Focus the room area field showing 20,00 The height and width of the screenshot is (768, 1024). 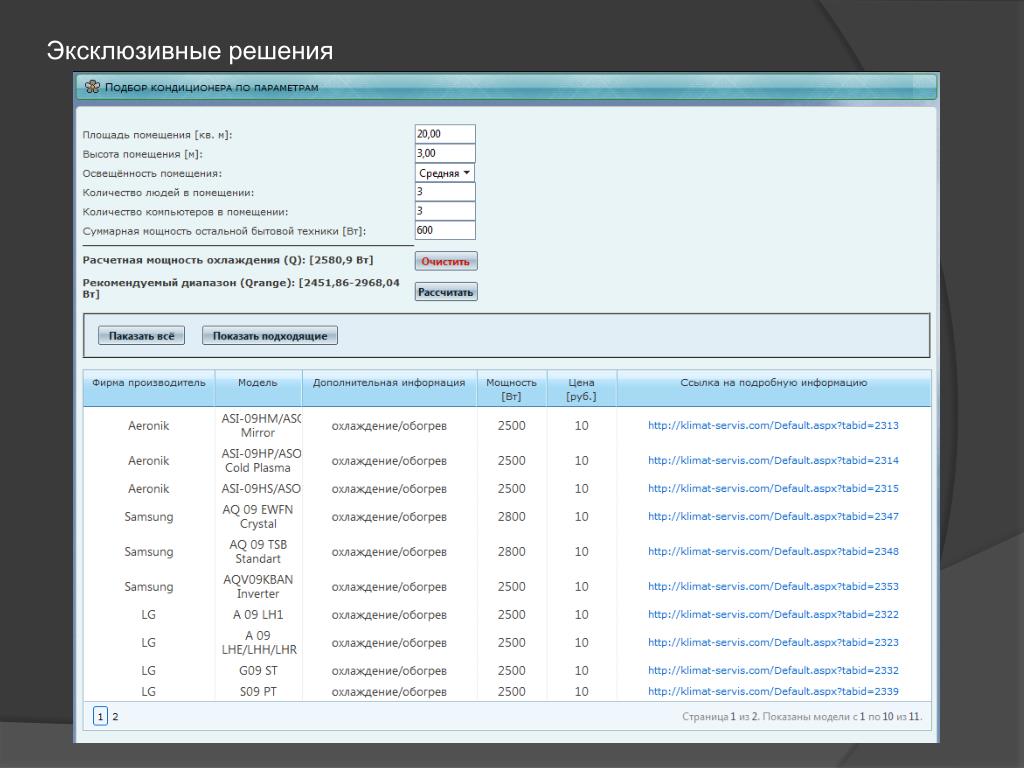pyautogui.click(x=445, y=134)
